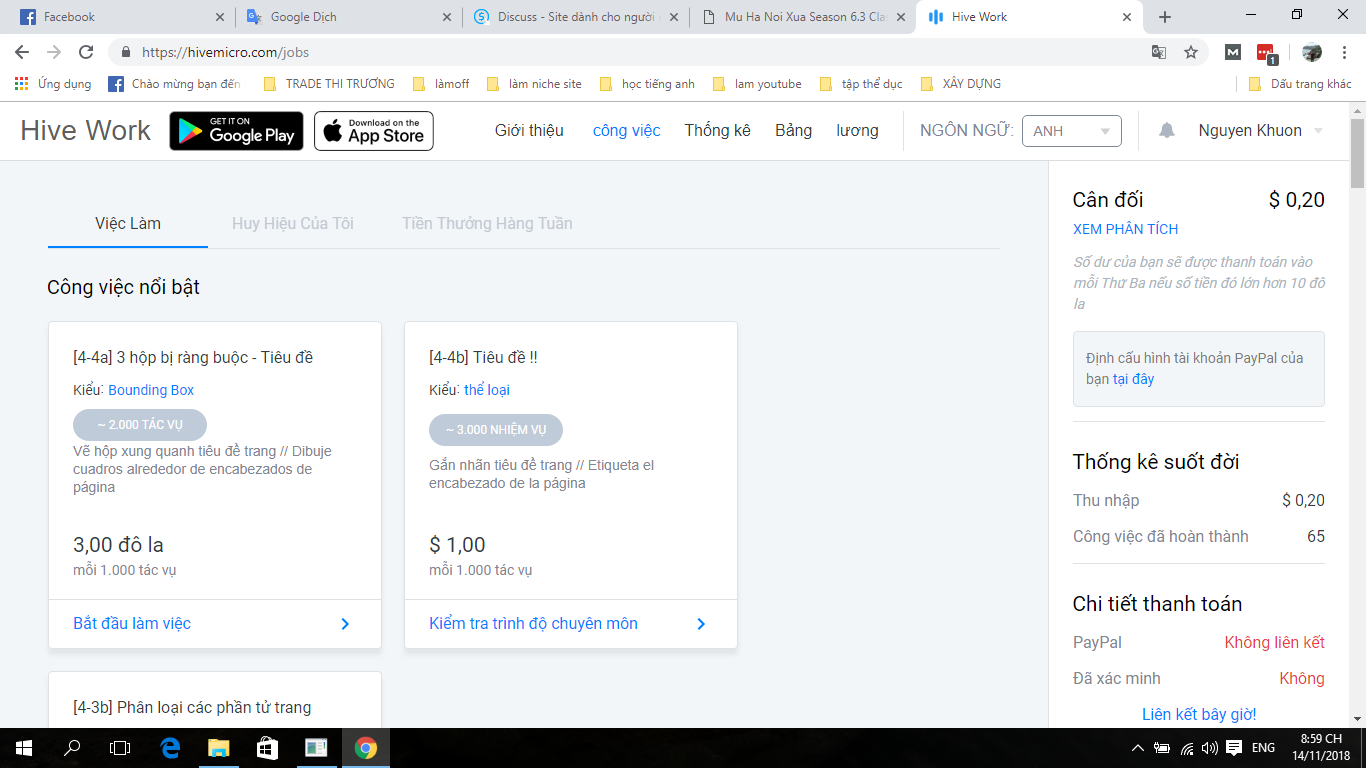Screen dimensions: 1366x768
Task: Open the Action Center notification icon
Action: tap(1234, 748)
